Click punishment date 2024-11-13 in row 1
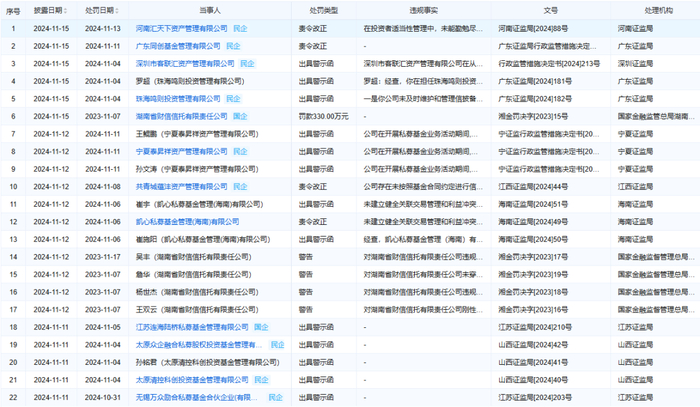Screen dimensions: 700x407 pos(103,29)
